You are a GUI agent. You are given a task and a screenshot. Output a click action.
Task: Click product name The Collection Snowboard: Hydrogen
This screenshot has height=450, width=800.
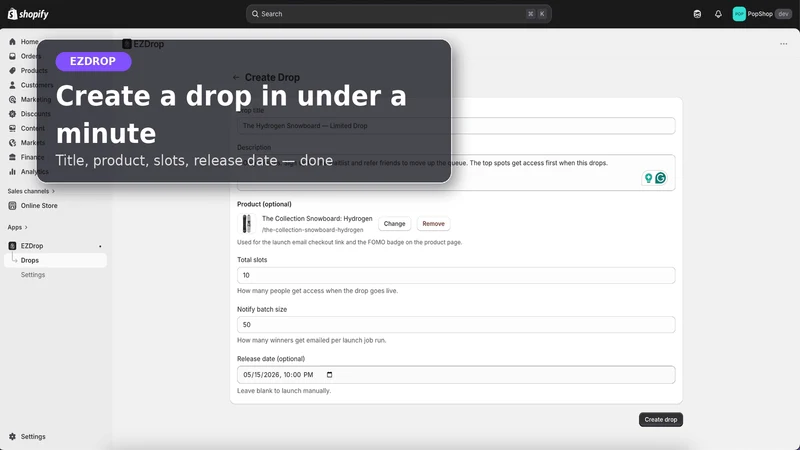317,218
